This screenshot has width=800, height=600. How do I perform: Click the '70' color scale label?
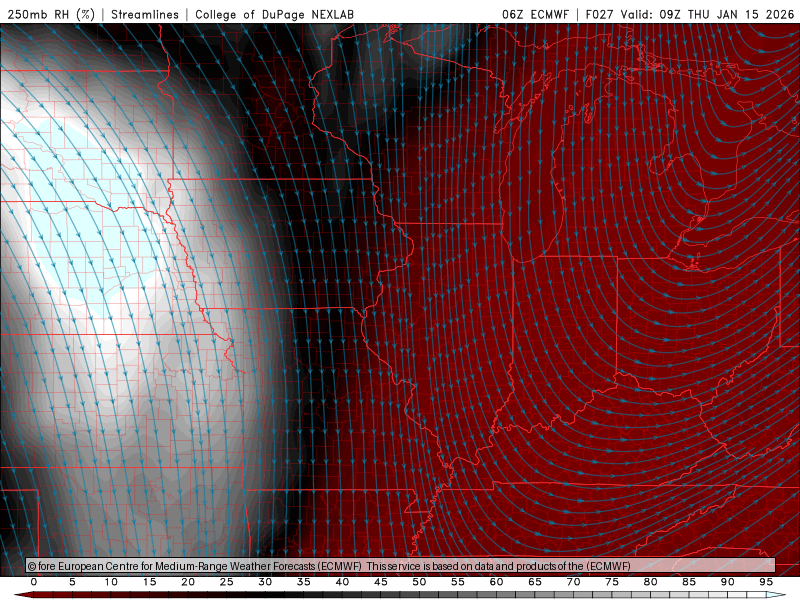(x=573, y=582)
